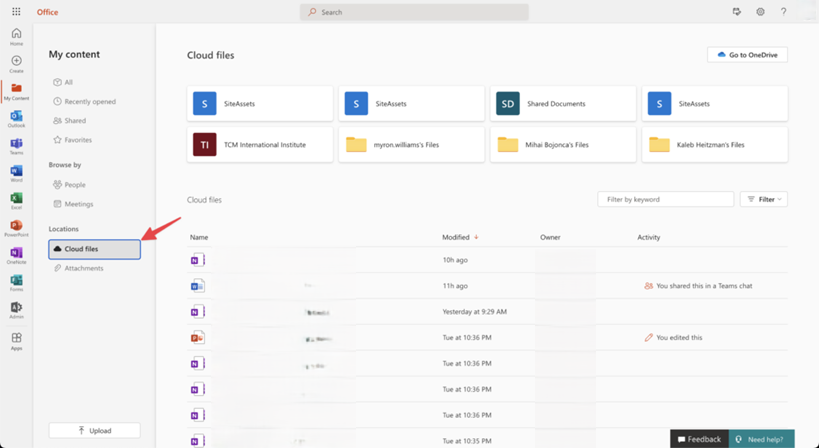
Task: Show the Attachments location
Action: (x=83, y=268)
